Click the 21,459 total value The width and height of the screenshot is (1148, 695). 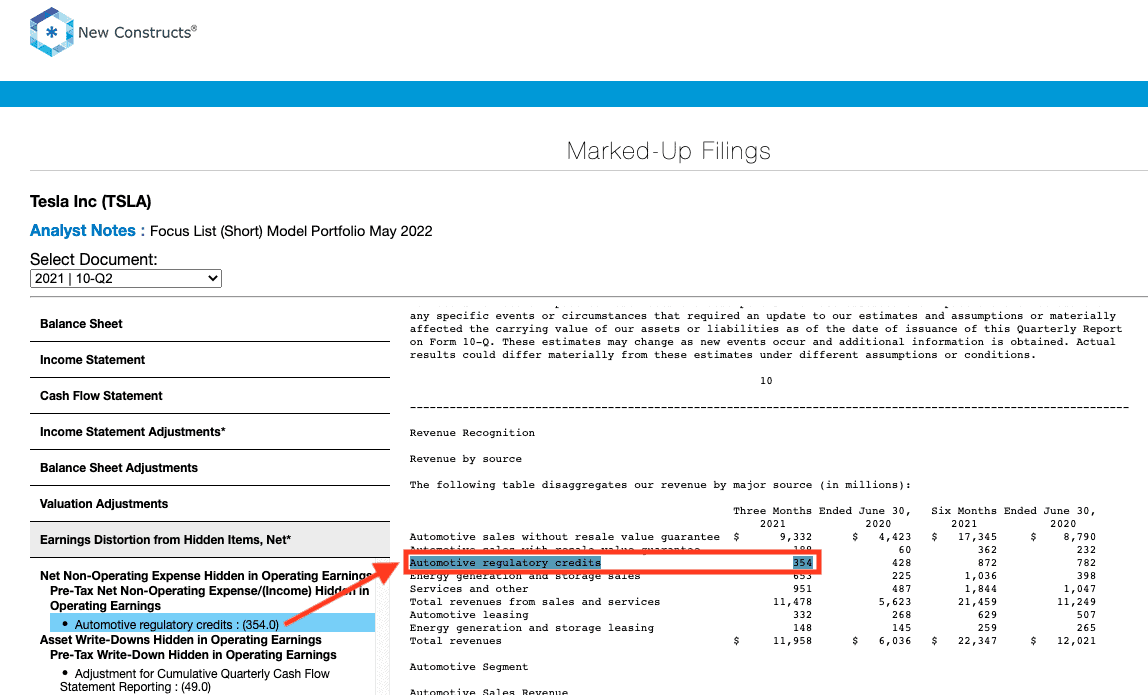(977, 602)
